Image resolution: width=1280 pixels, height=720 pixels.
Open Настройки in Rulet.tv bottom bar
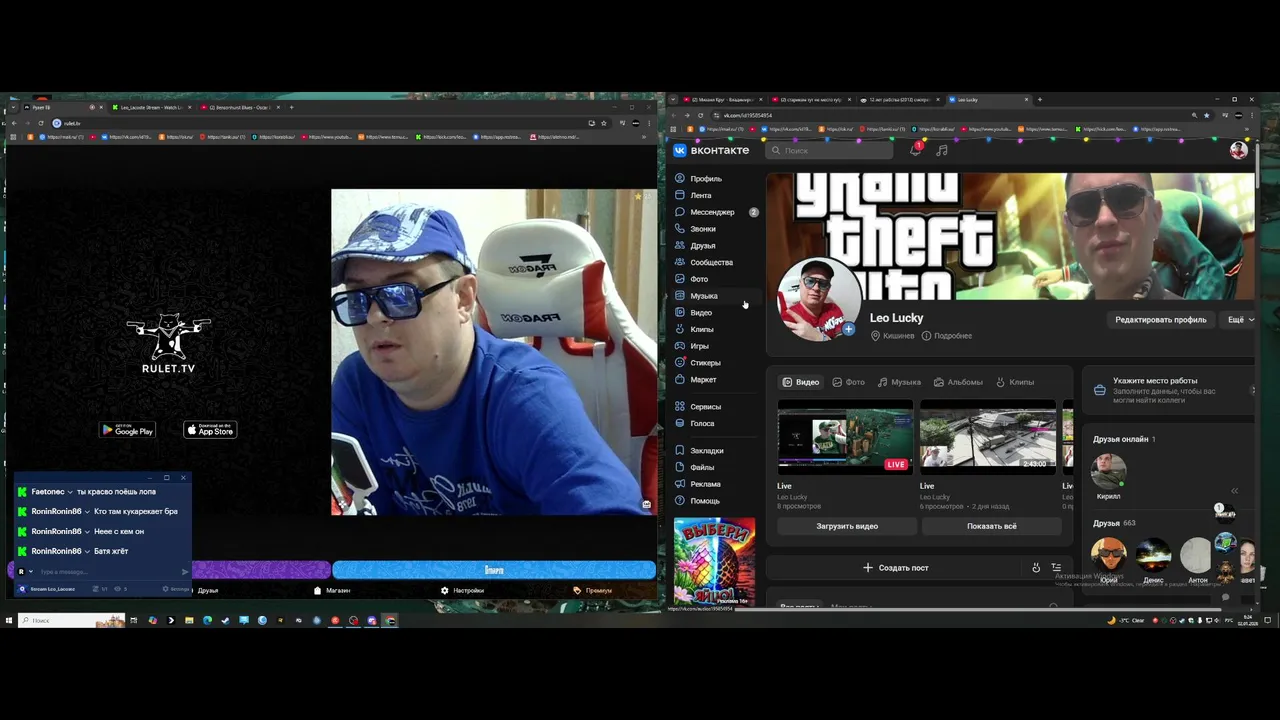[462, 591]
